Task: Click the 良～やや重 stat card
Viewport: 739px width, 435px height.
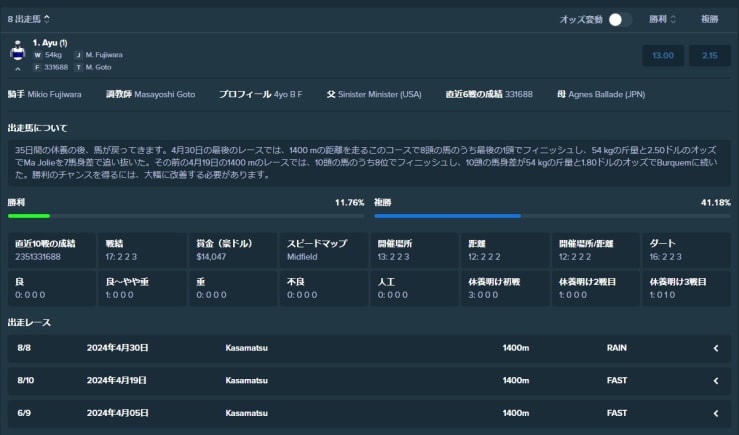Action: click(142, 288)
